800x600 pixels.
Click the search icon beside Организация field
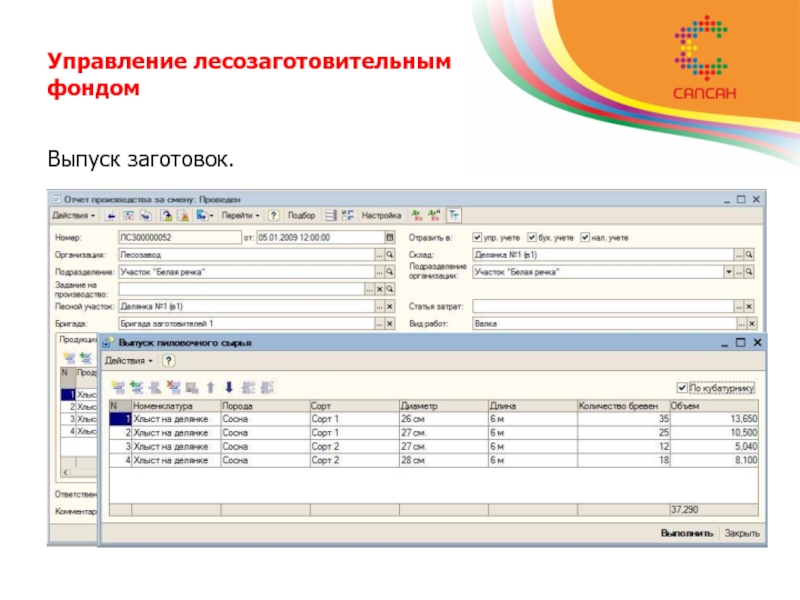click(390, 255)
